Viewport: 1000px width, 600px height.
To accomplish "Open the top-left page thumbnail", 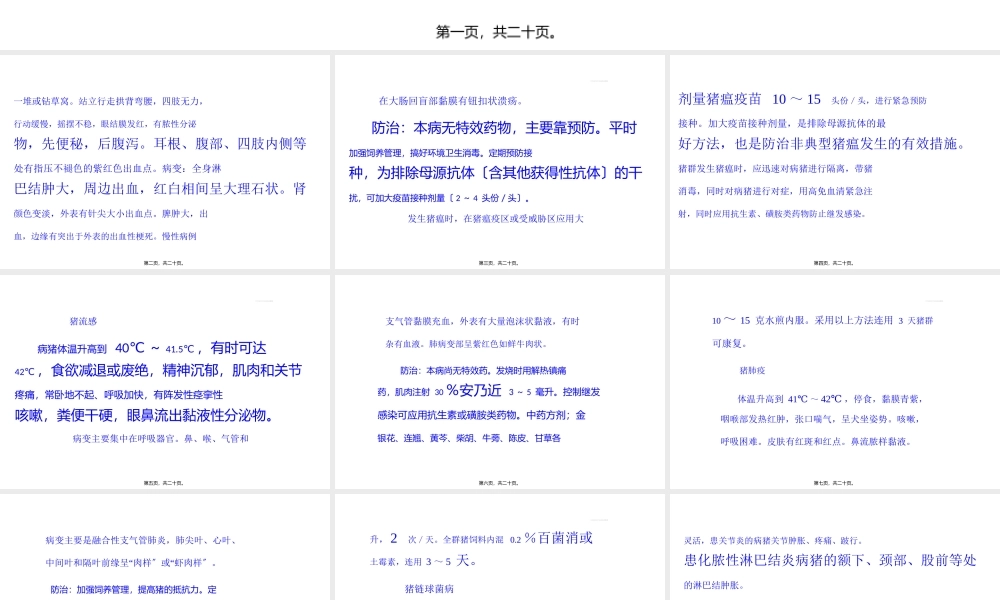I will [x=165, y=162].
